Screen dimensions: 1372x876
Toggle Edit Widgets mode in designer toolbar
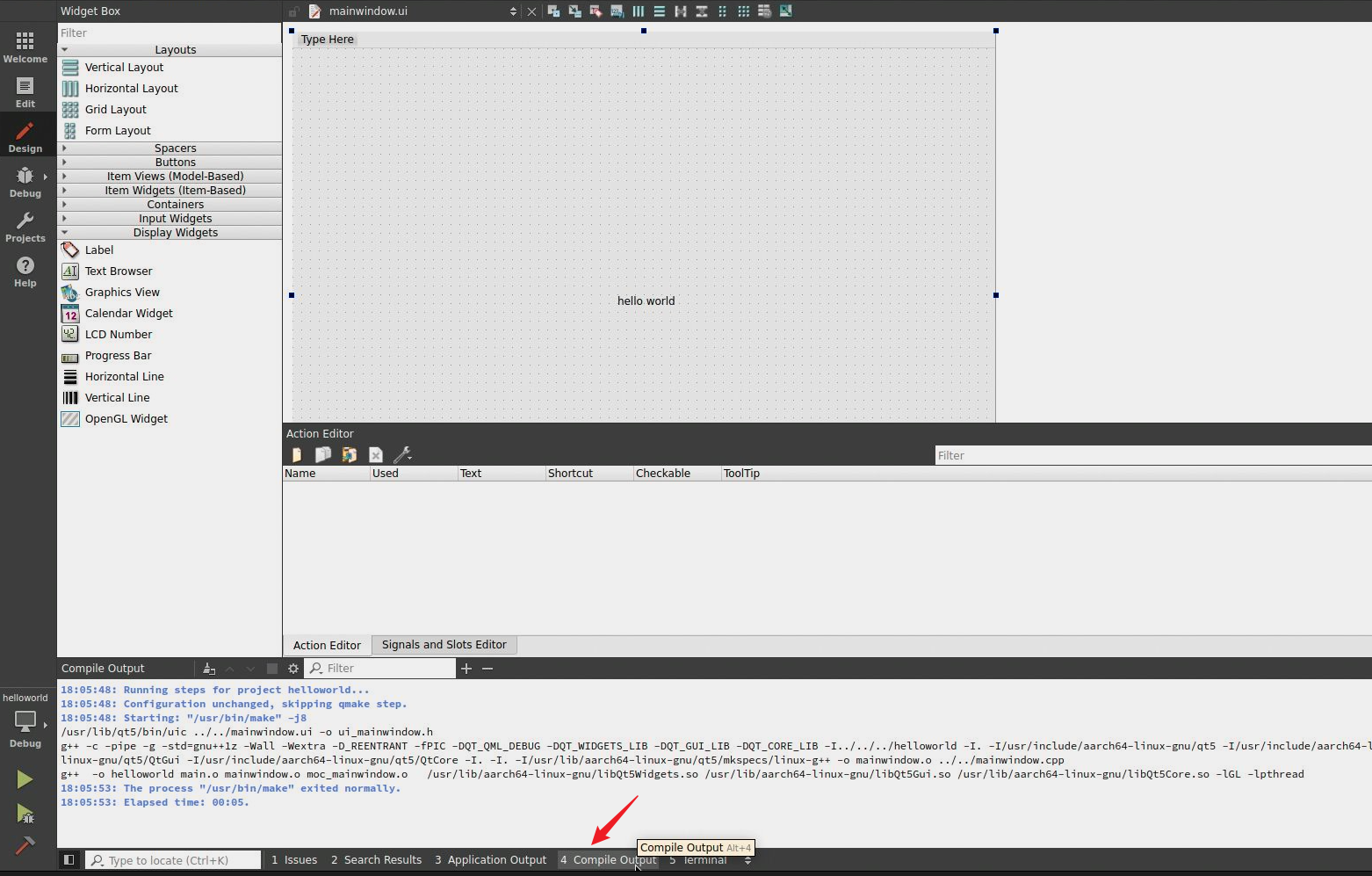tap(553, 11)
